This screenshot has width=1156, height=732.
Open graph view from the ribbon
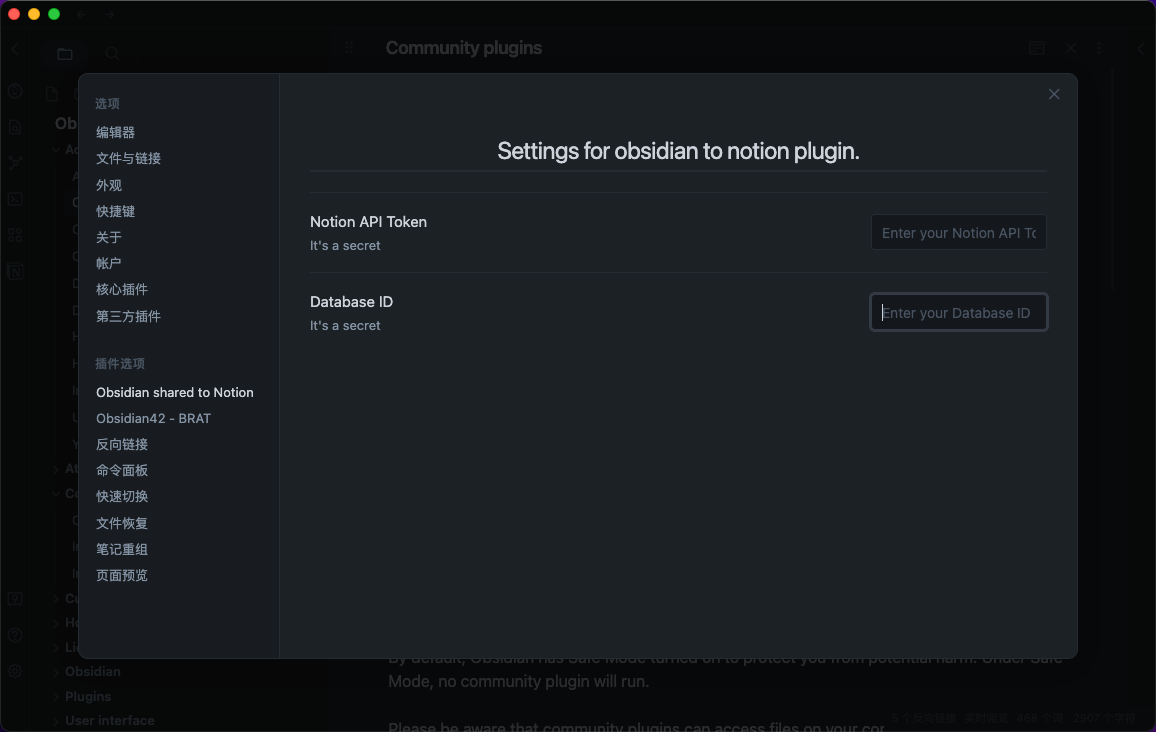[15, 163]
